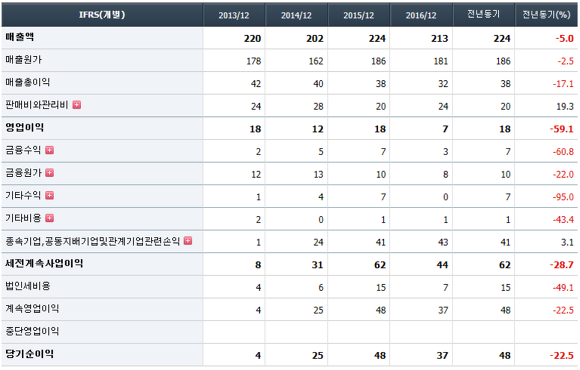Screen dimensions: 580x370
Task: Click 판매비와관리비 change 19.3 percent
Action: [x=565, y=107]
